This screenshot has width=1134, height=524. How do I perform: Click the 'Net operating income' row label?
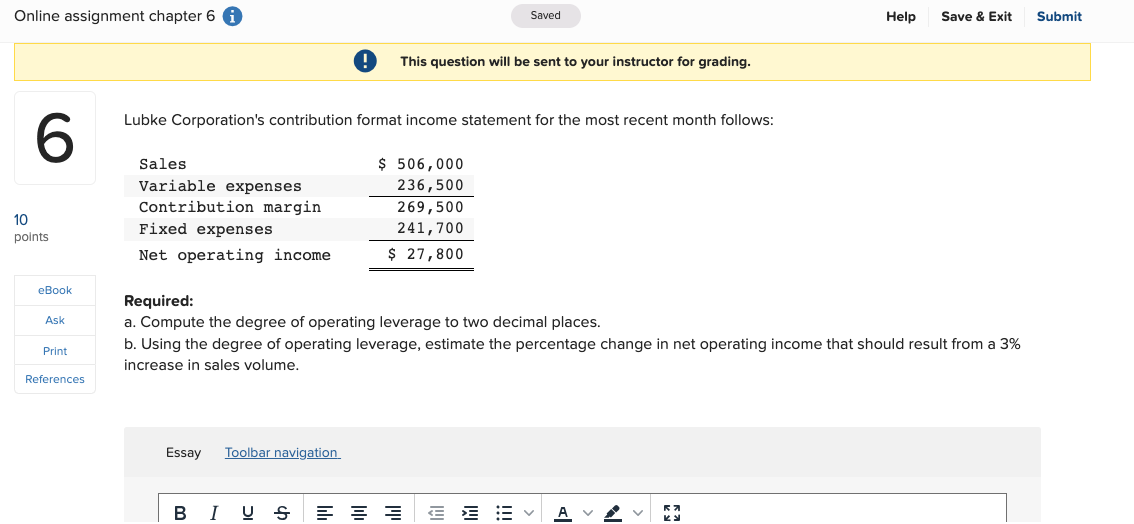coord(234,255)
